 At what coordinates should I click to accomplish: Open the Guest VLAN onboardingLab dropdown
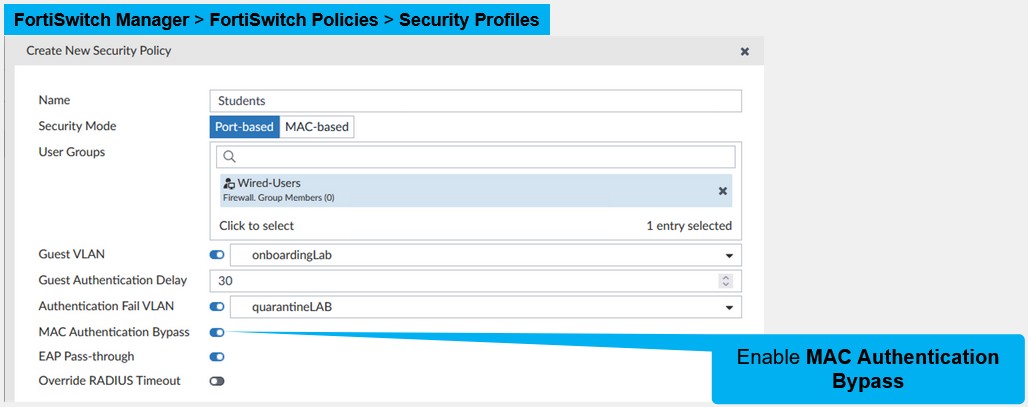[486, 255]
